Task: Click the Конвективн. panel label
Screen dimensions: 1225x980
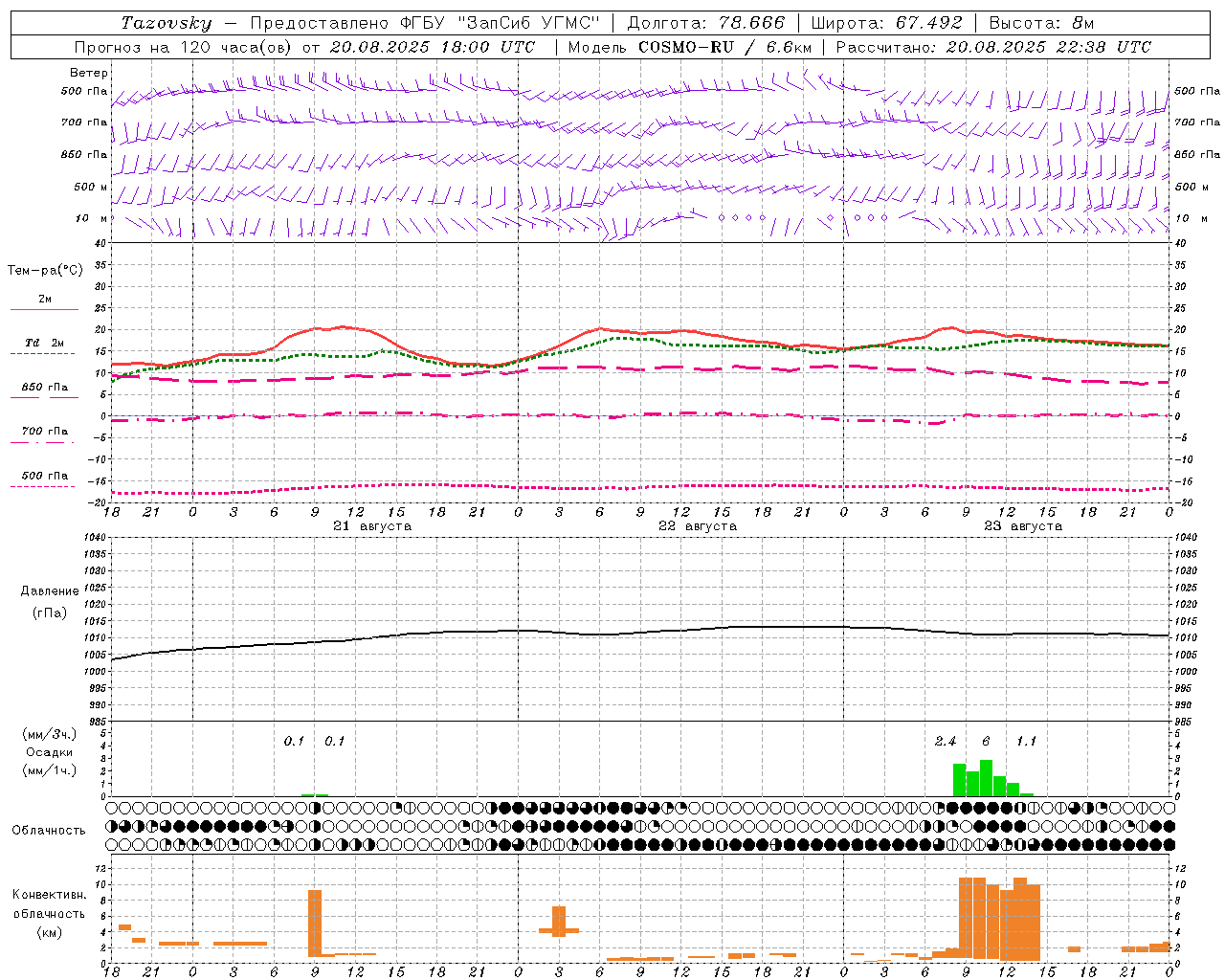Action: (x=49, y=895)
